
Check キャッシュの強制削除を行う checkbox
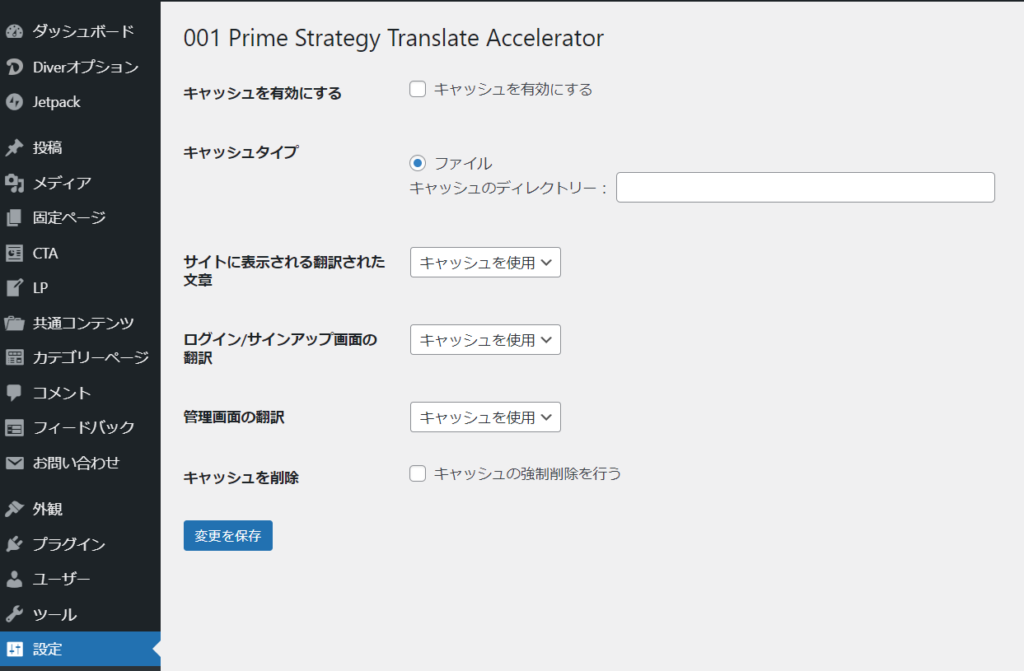point(417,473)
